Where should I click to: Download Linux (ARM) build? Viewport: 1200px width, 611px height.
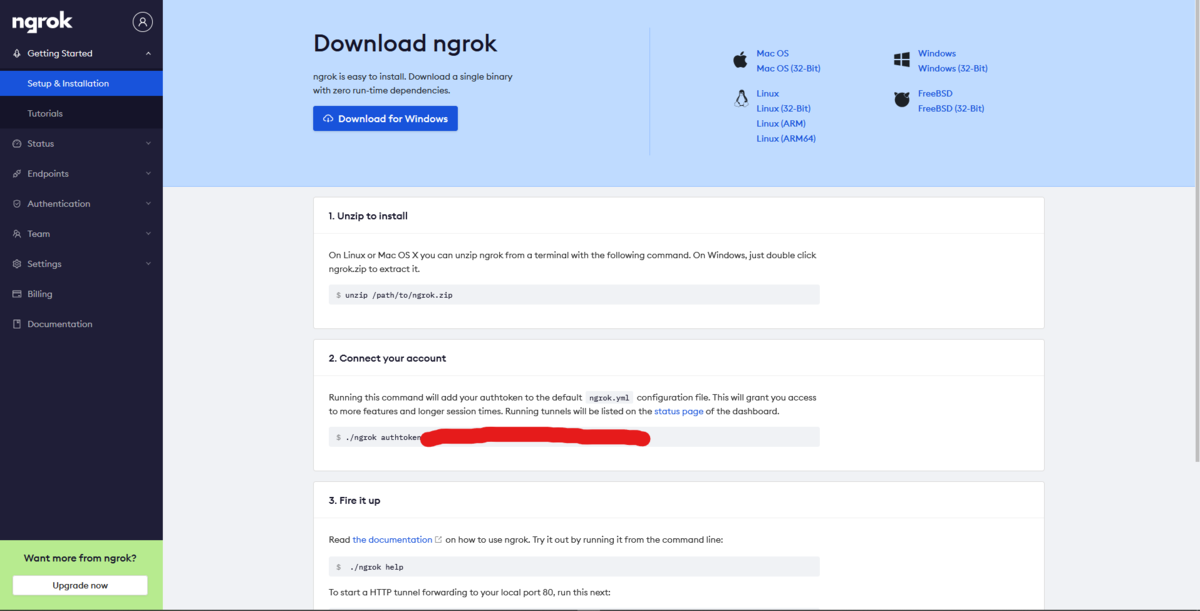point(781,124)
